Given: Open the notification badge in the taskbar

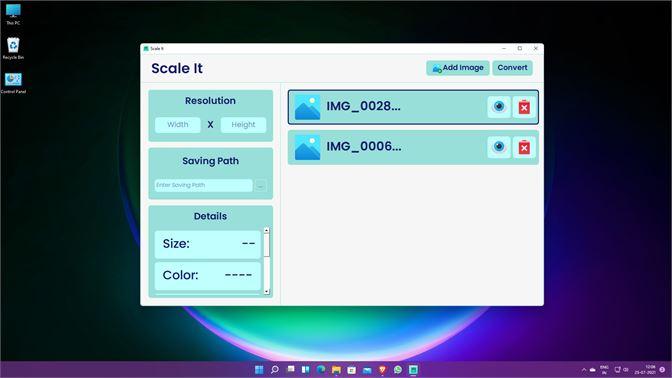Looking at the screenshot, I should (x=662, y=370).
